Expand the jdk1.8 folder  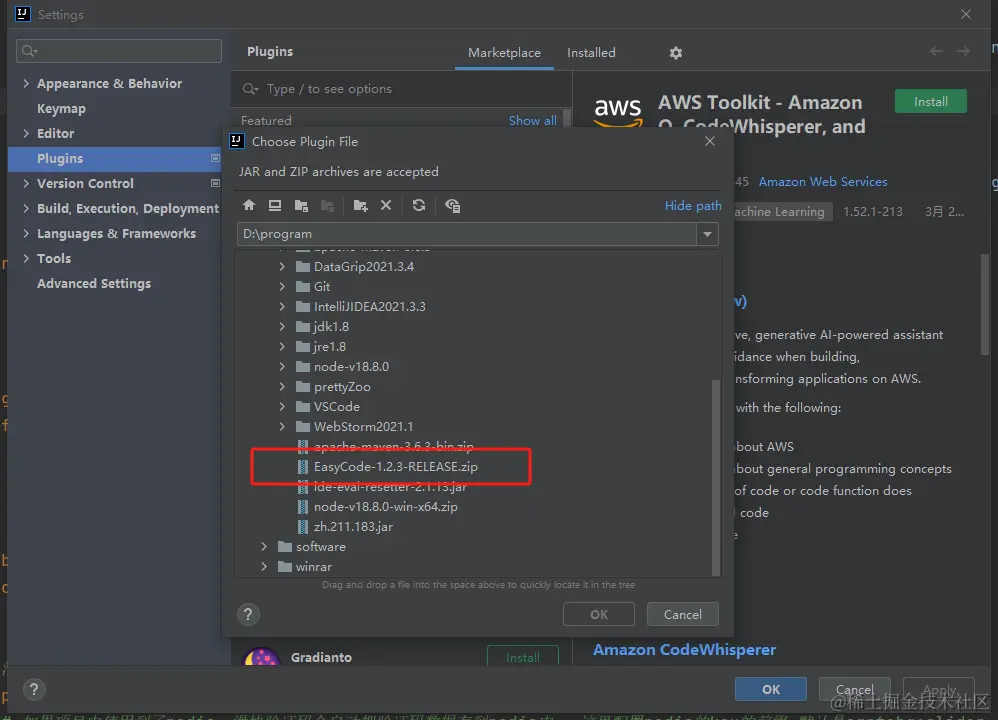tap(282, 327)
